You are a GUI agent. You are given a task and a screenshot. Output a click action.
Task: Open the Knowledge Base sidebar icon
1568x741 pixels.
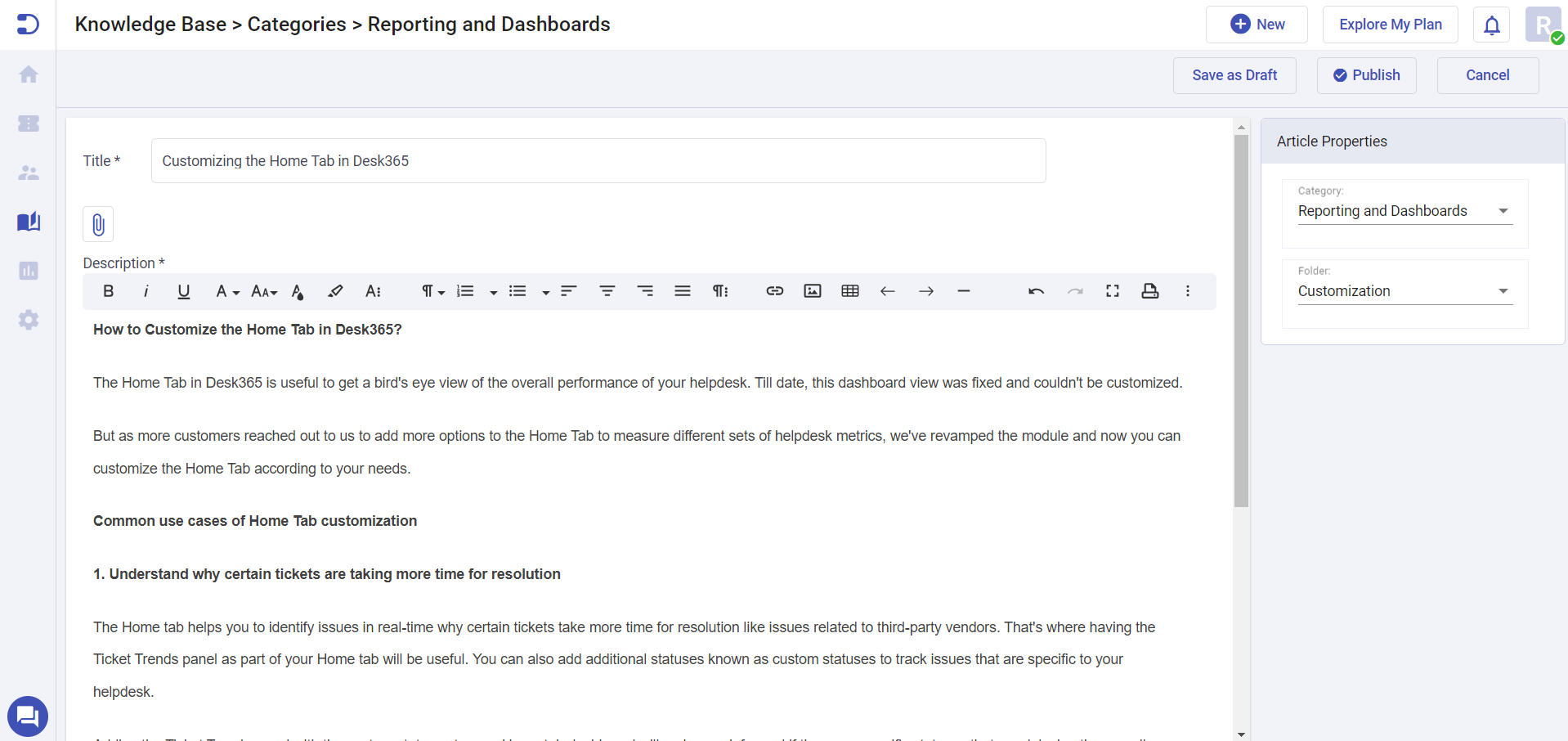coord(29,222)
